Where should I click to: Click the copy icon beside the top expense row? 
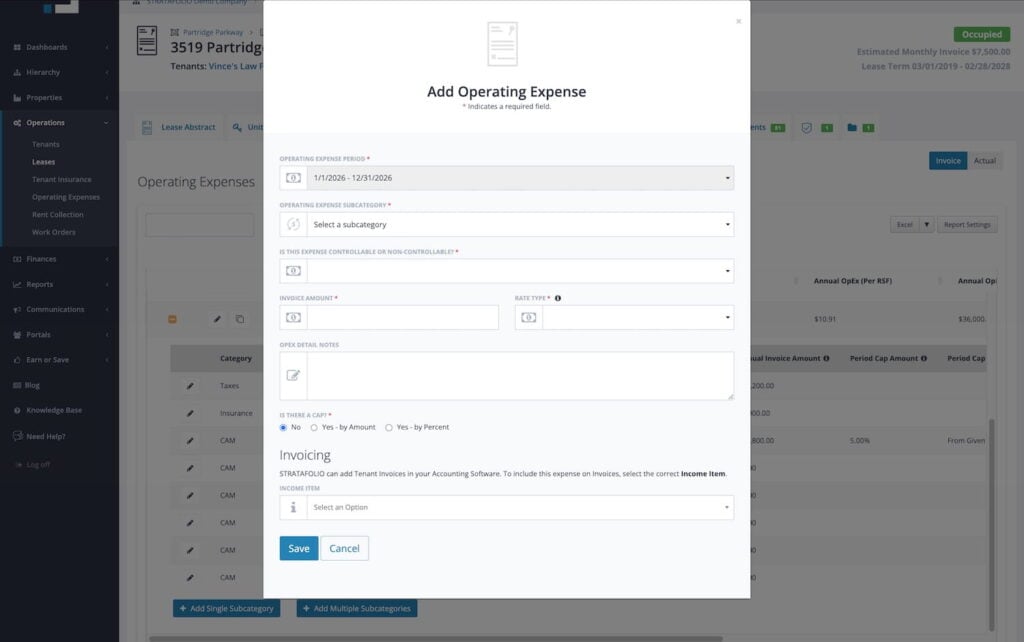[x=239, y=319]
